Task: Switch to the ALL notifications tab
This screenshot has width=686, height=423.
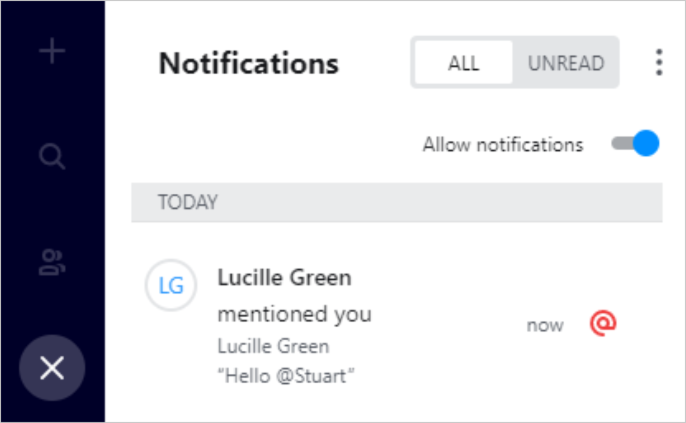Action: [463, 63]
